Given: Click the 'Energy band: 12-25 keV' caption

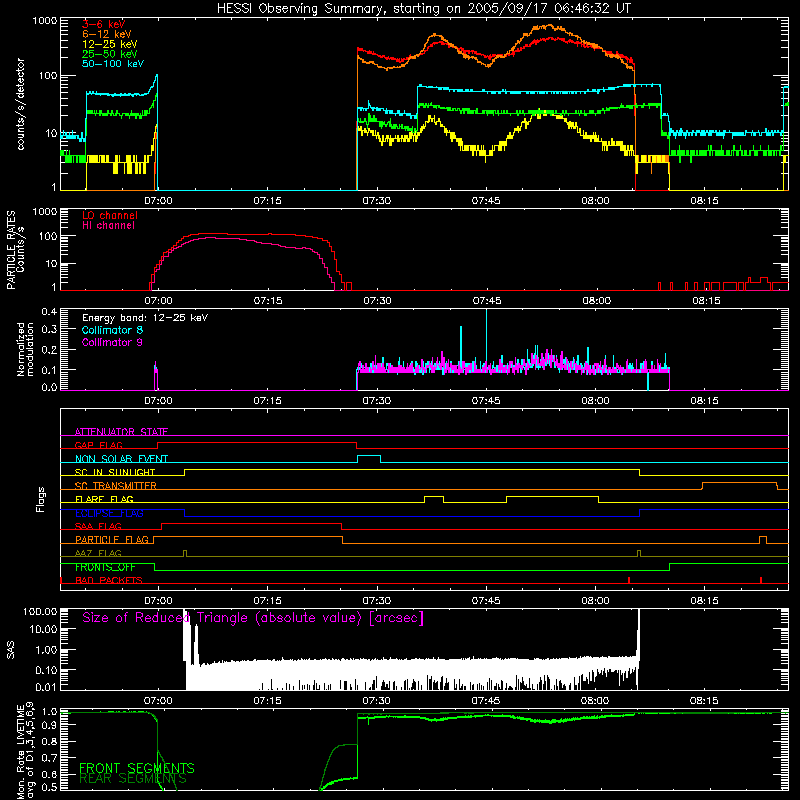Looking at the screenshot, I should [145, 318].
